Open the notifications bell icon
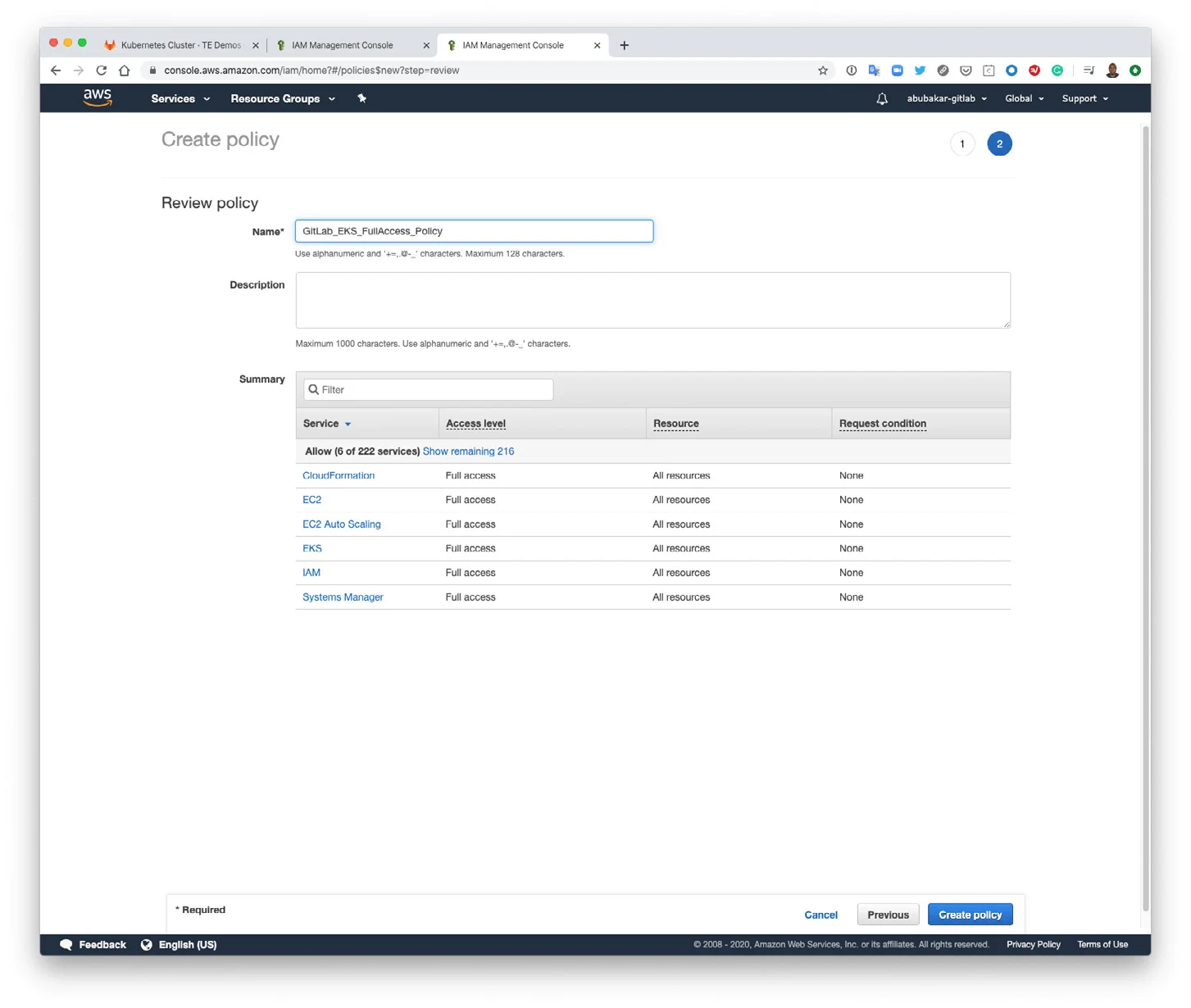This screenshot has width=1191, height=1008. point(882,99)
